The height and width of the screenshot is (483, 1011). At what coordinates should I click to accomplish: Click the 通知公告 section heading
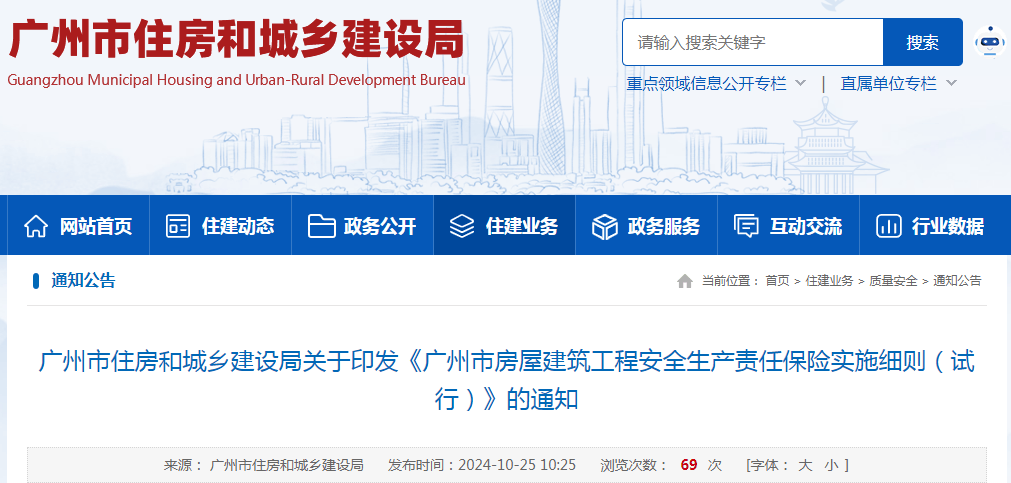click(x=83, y=281)
